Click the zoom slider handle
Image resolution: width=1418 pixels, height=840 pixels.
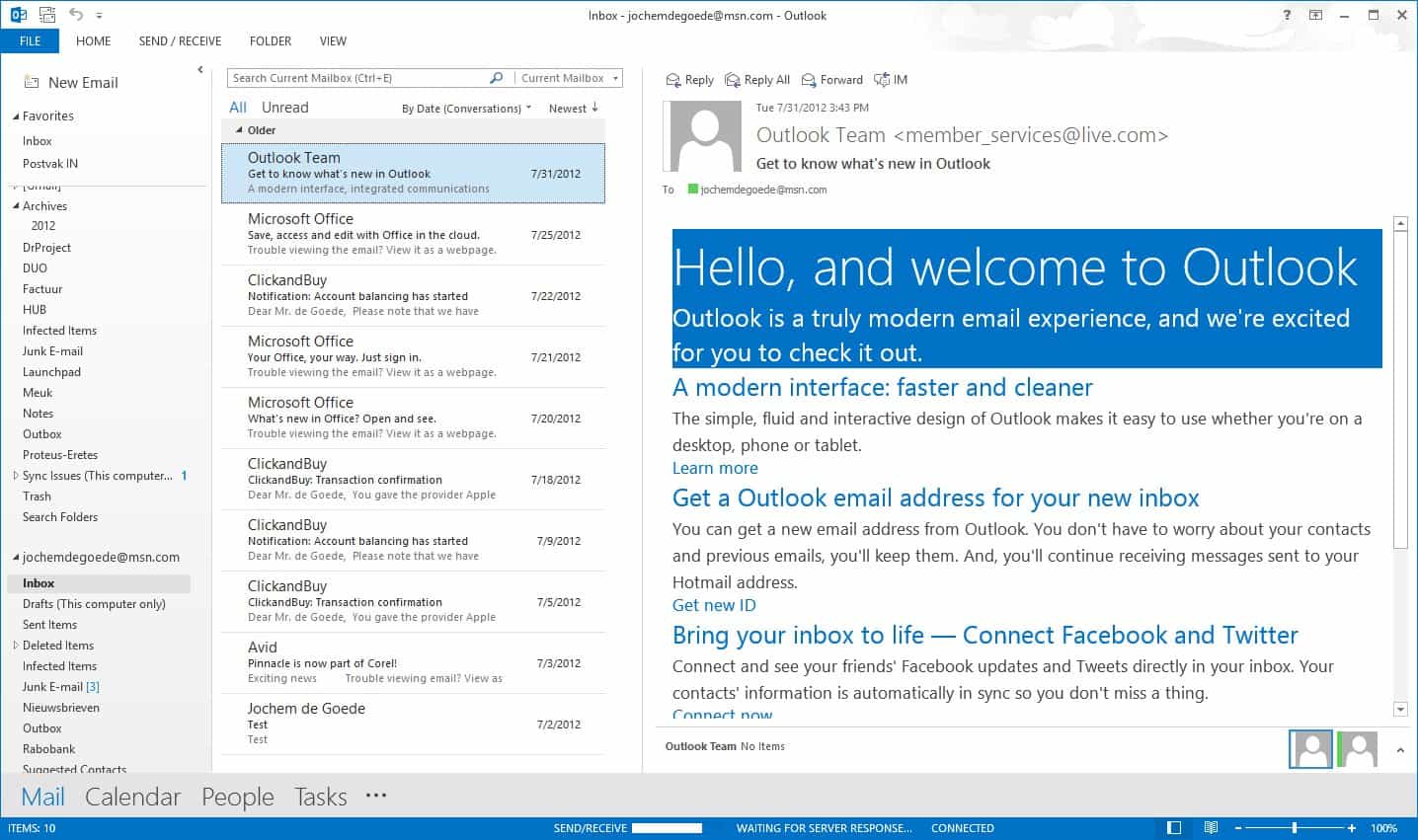1294,828
